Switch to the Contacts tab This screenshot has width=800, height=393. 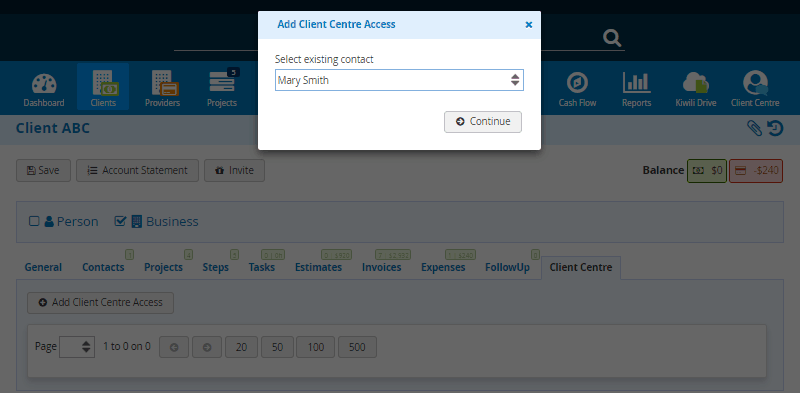coord(103,267)
